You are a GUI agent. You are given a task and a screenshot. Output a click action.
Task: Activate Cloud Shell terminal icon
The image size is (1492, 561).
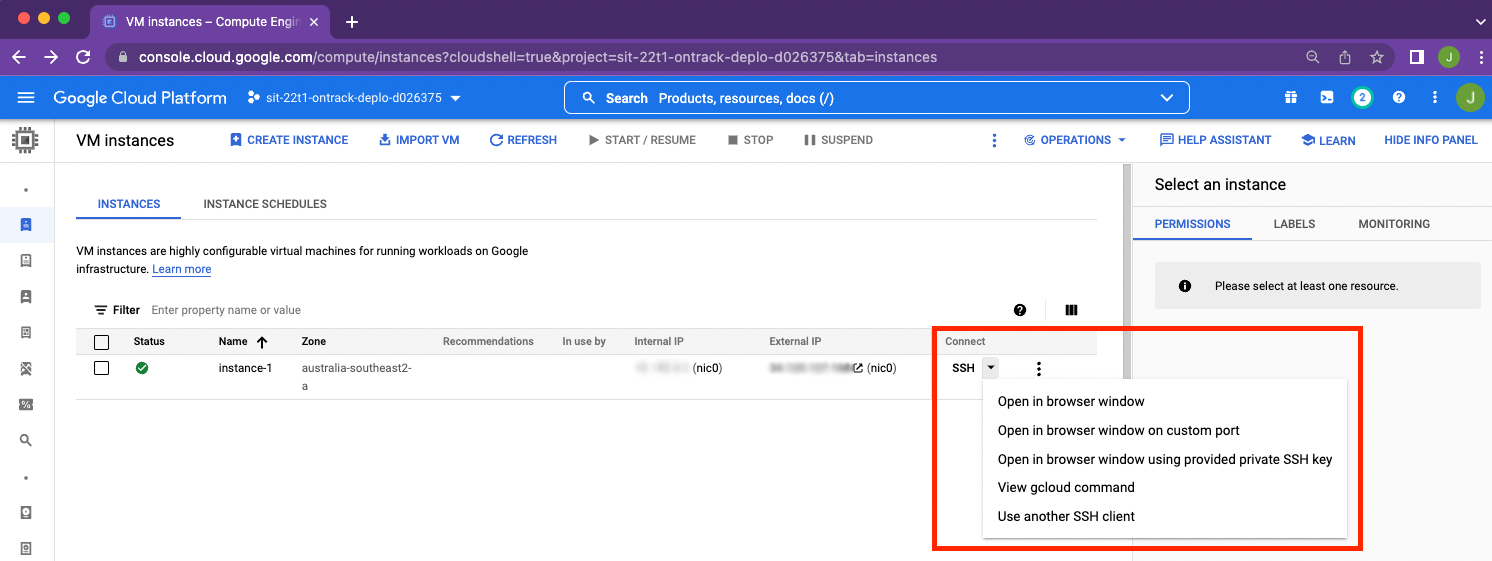coord(1326,98)
